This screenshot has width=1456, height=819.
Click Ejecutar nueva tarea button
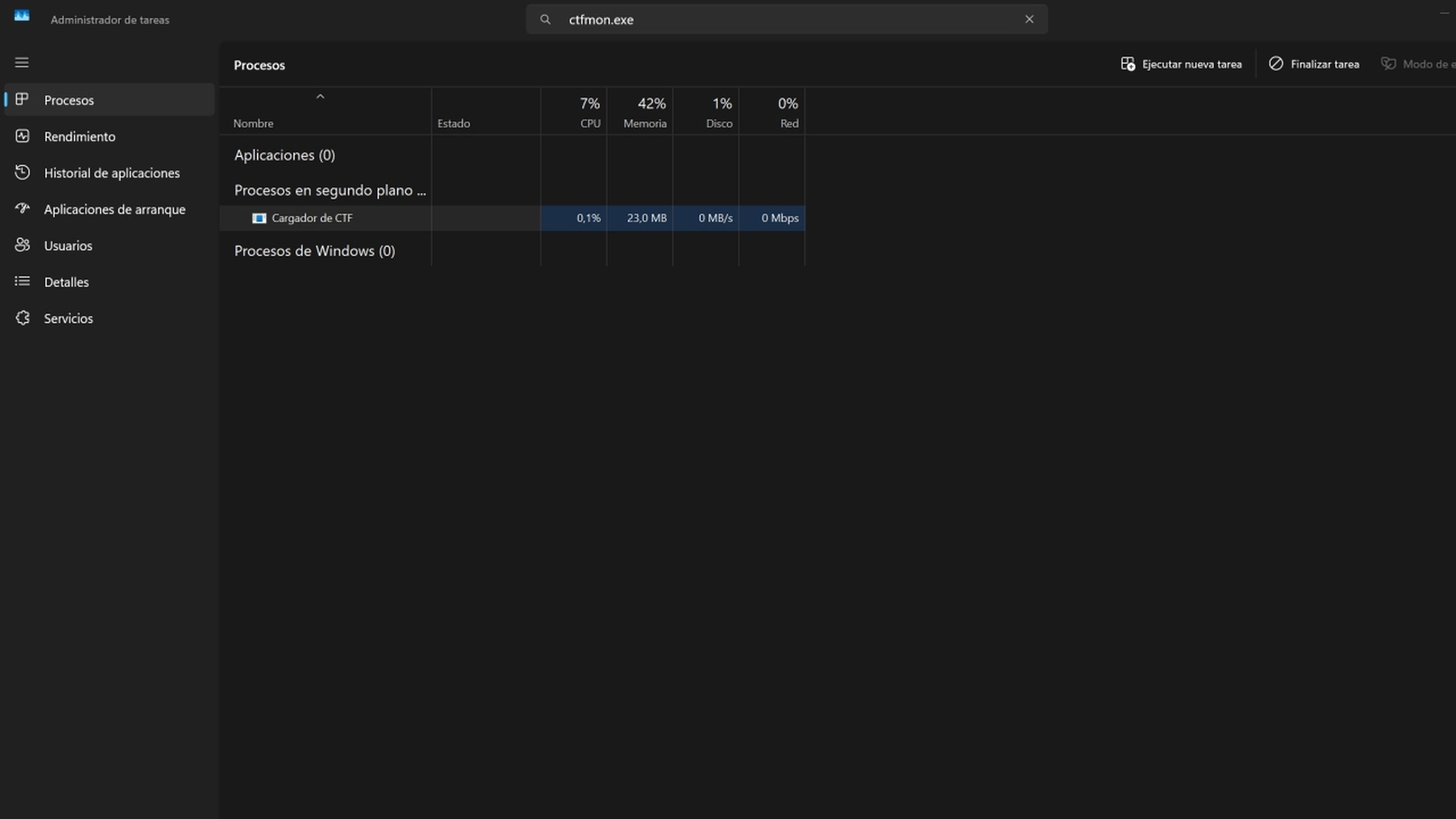coord(1181,64)
